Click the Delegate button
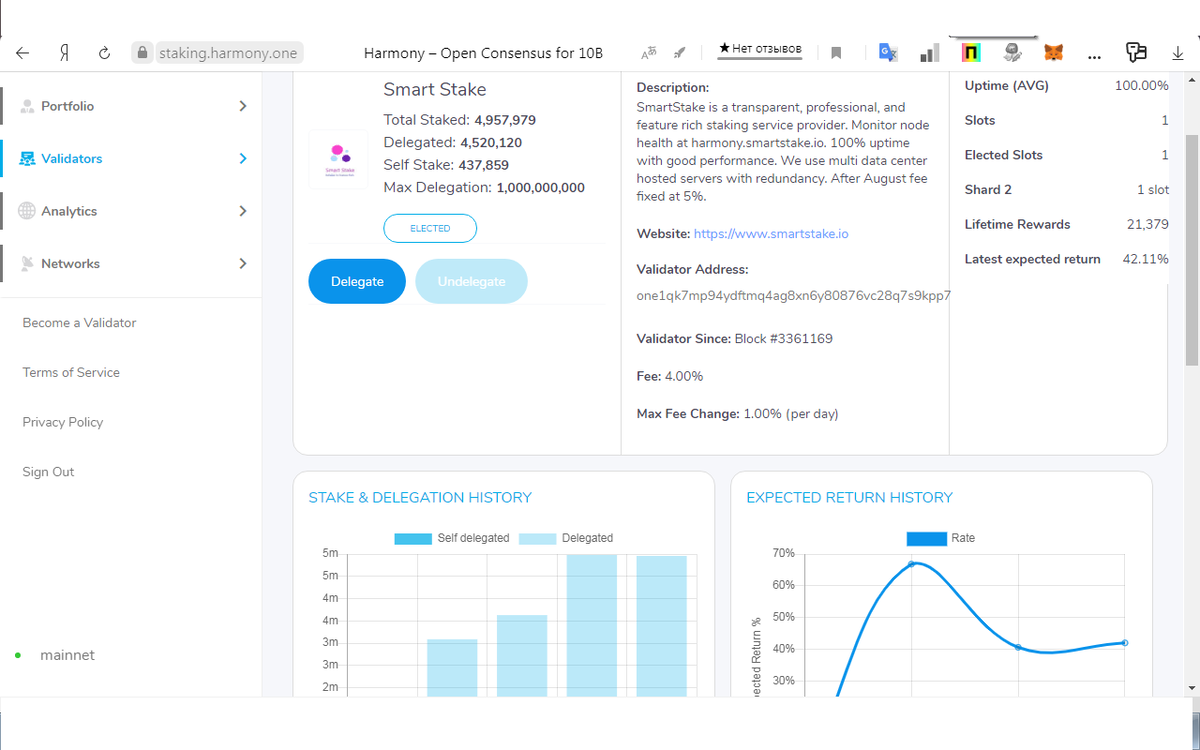This screenshot has height=750, width=1200. coord(357,281)
